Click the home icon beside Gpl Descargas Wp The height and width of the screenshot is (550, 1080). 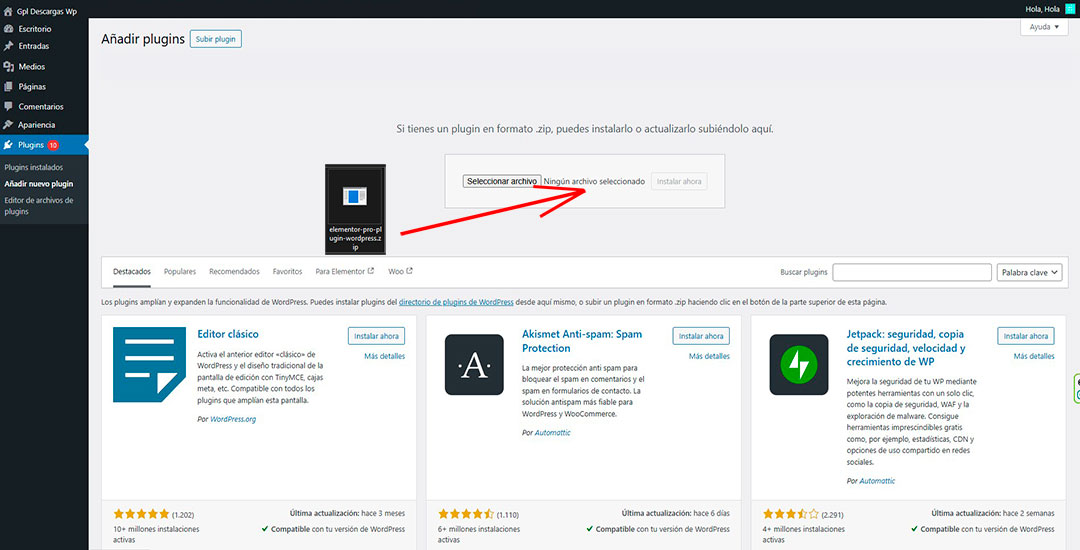click(8, 12)
